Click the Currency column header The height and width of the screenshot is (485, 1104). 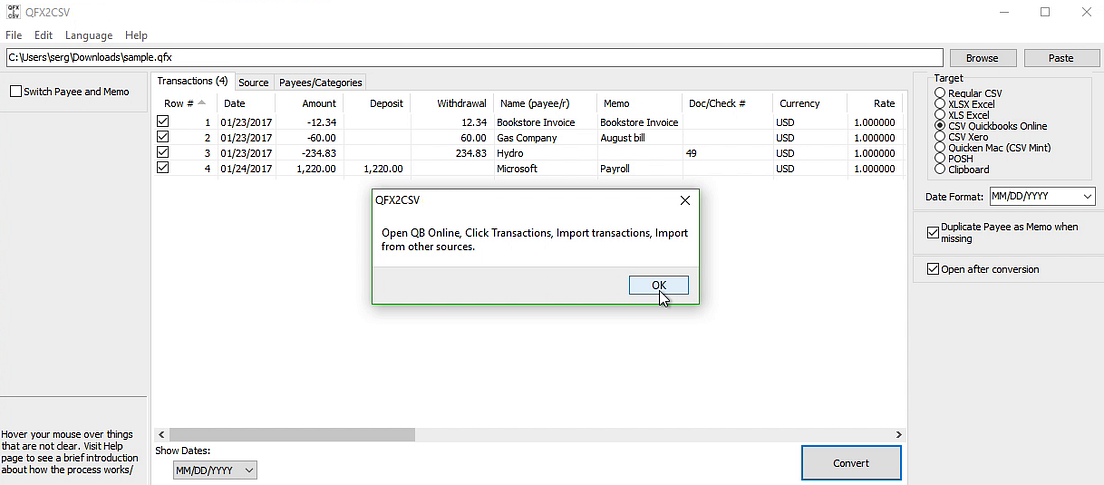tap(810, 103)
